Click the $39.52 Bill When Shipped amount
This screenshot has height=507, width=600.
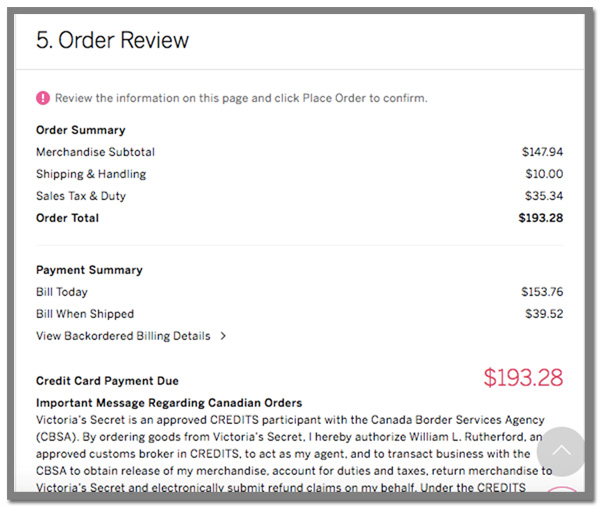tap(544, 314)
